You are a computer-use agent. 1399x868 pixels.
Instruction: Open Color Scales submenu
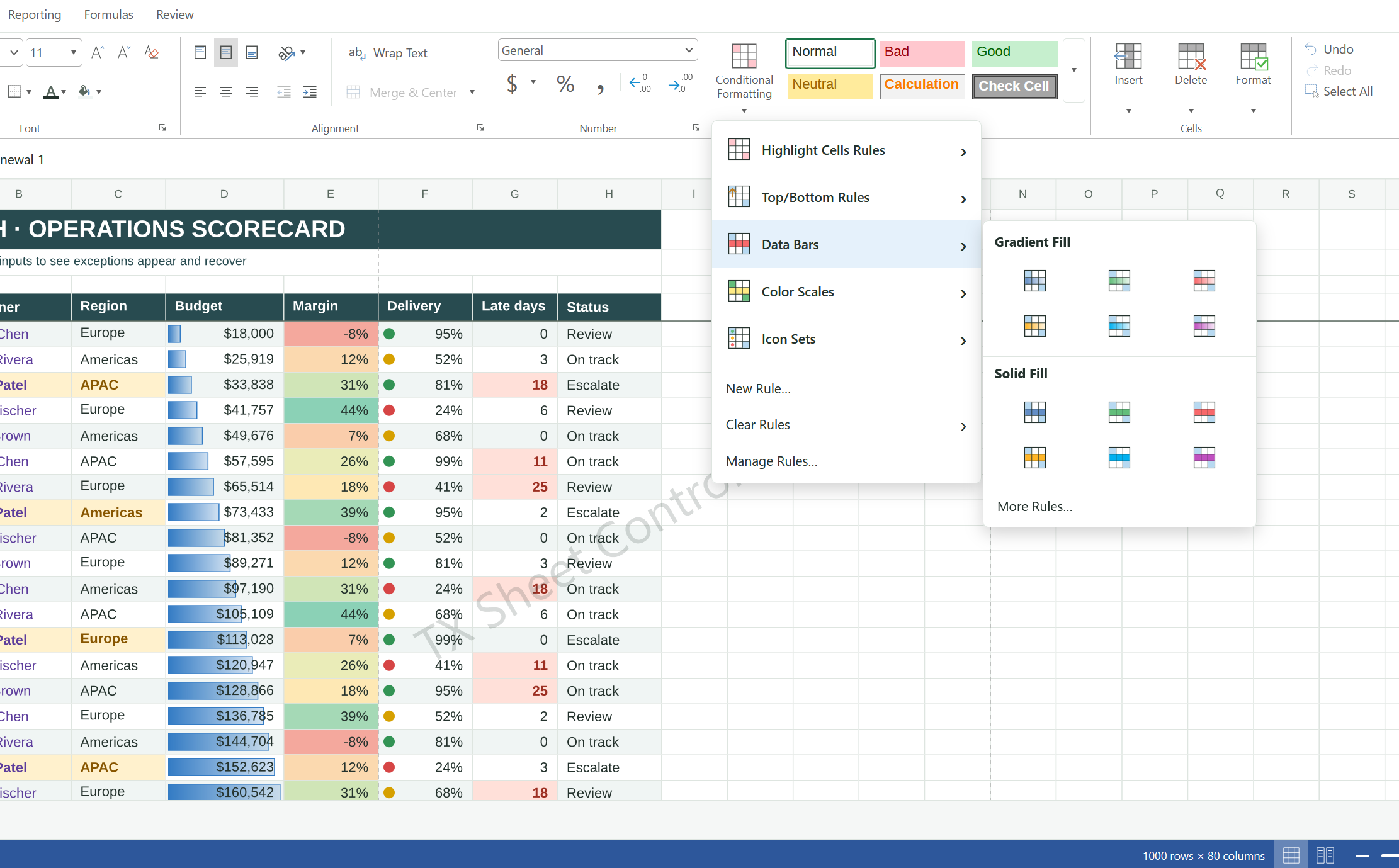coord(847,292)
